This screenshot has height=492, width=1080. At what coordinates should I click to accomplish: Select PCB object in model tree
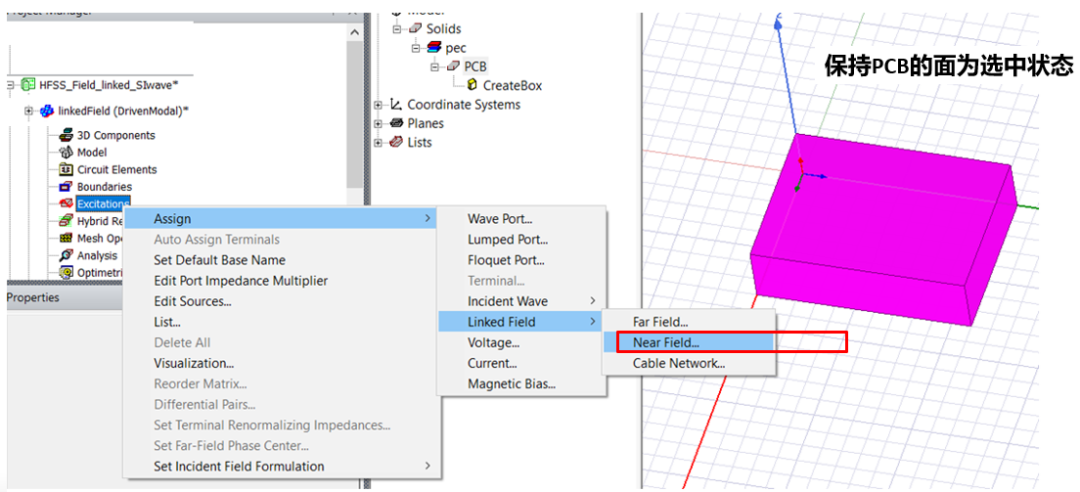(475, 66)
